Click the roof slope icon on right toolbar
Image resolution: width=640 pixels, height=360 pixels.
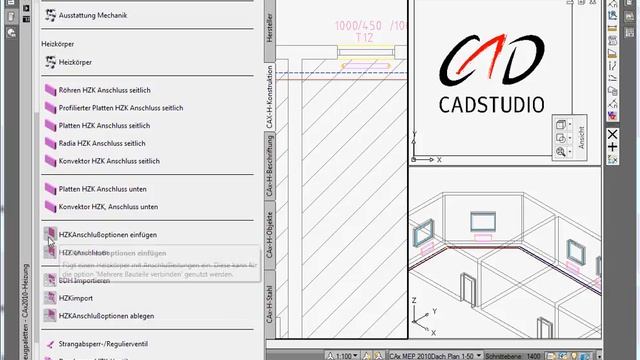coord(612,53)
